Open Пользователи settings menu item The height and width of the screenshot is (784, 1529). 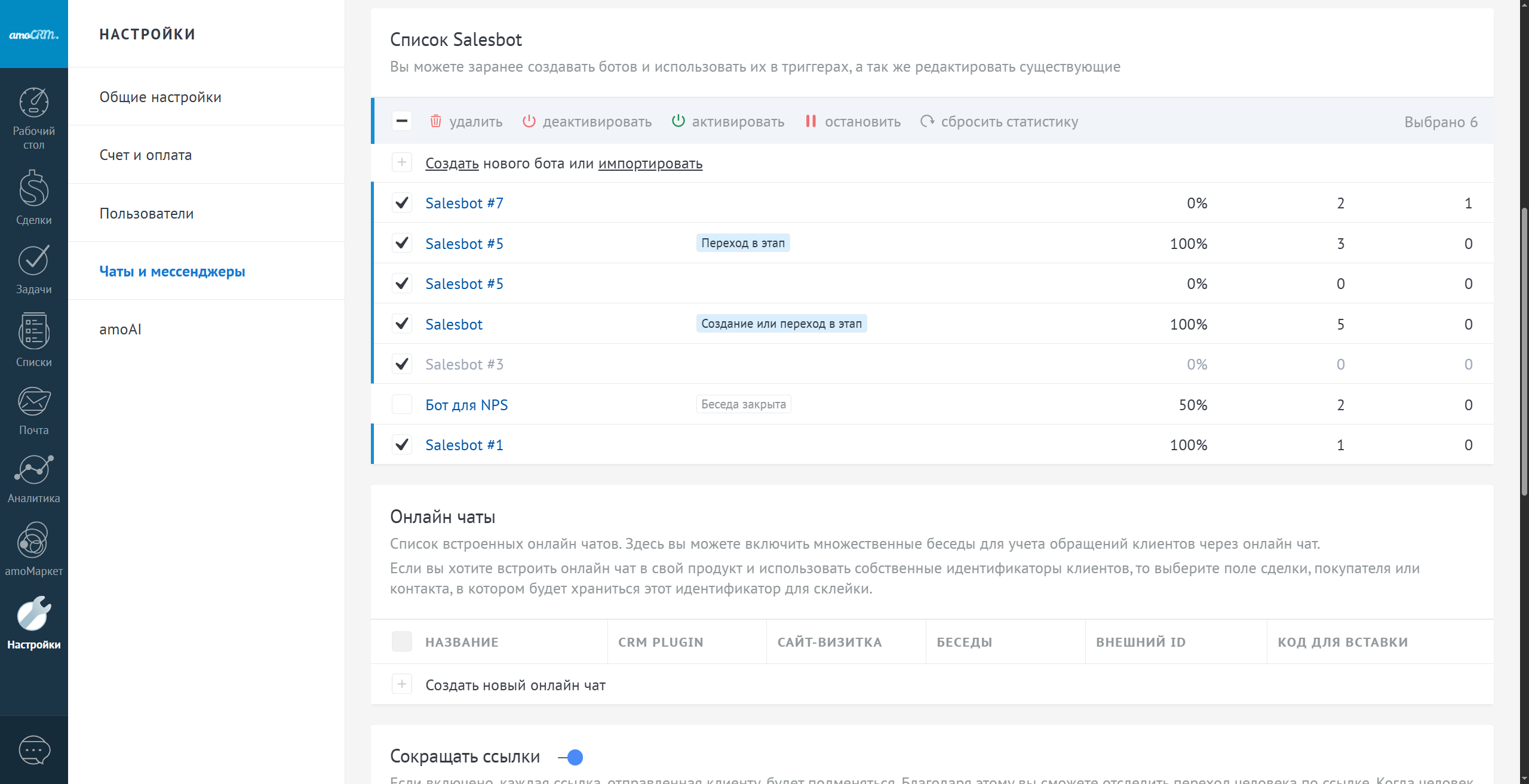coord(146,213)
